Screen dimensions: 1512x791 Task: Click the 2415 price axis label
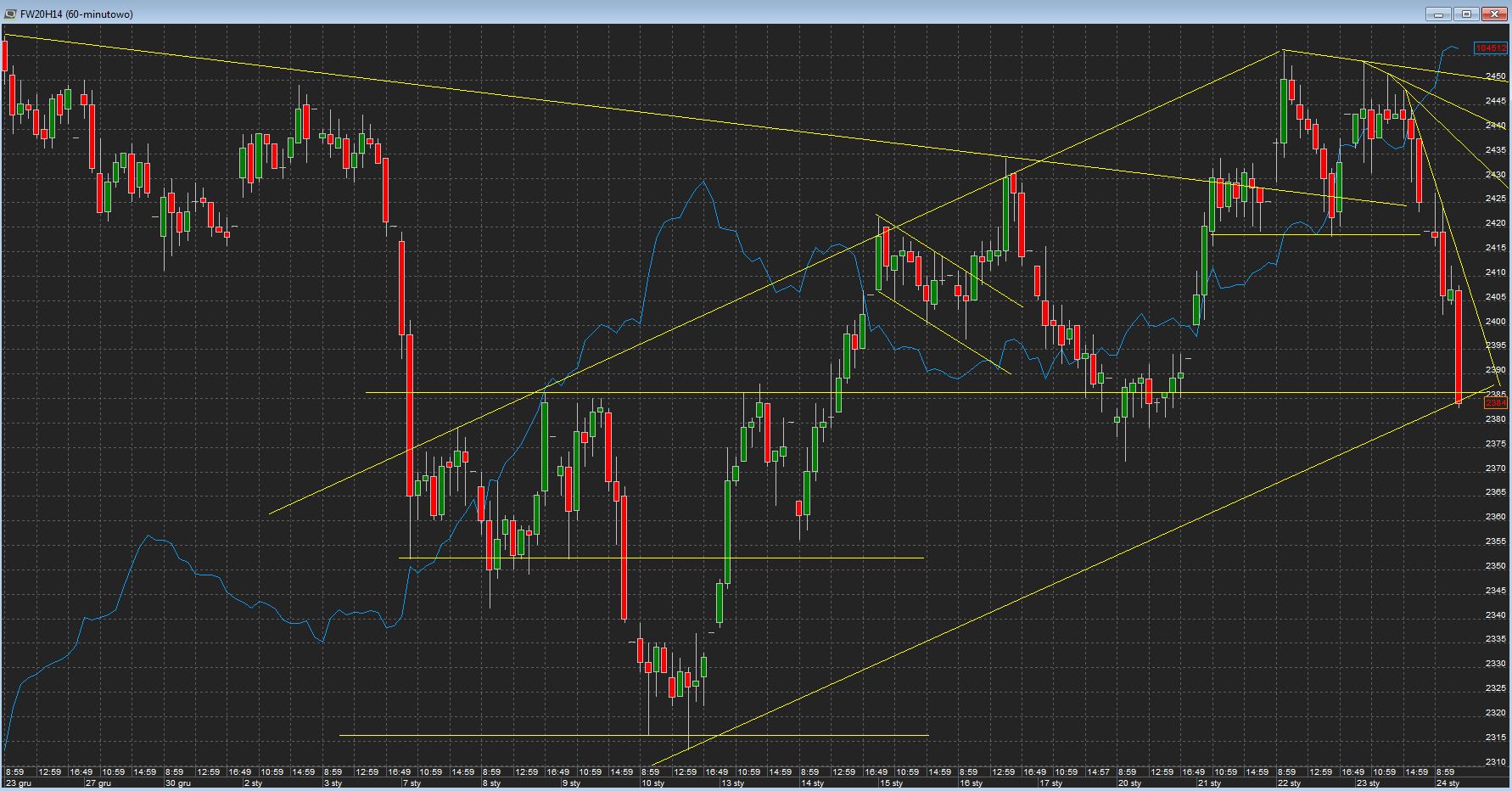(x=1496, y=248)
